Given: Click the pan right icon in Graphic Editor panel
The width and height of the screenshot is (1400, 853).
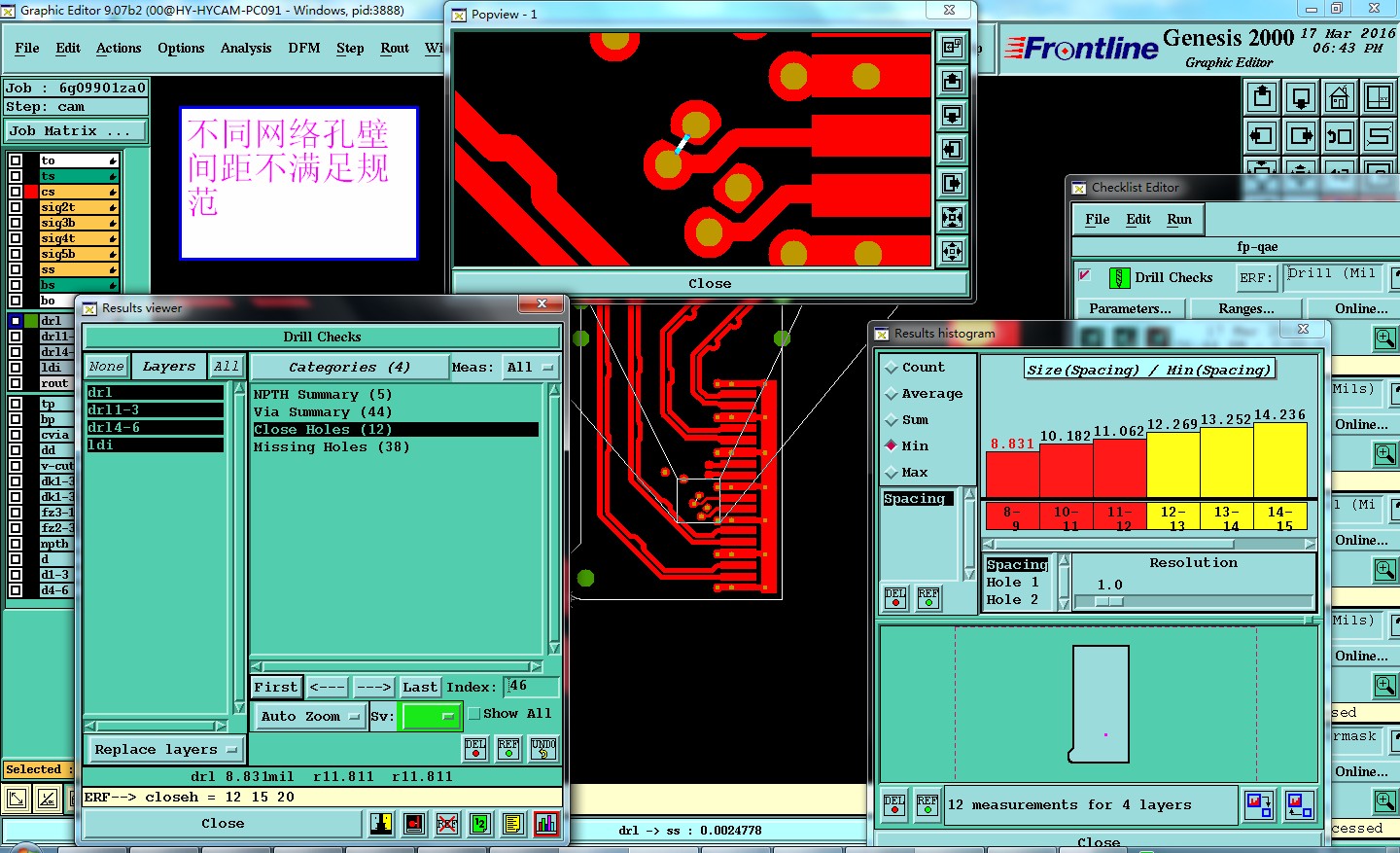Looking at the screenshot, I should coord(1301,136).
